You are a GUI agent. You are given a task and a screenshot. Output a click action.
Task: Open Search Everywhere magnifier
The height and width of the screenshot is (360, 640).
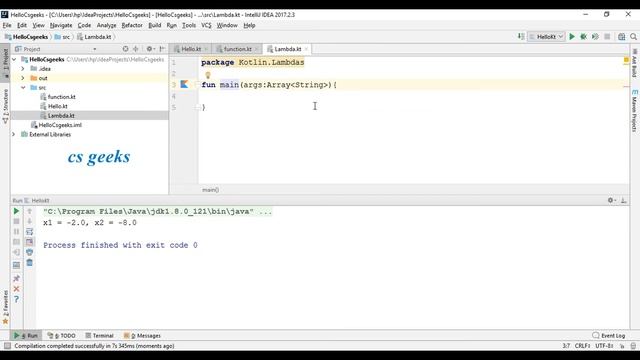tap(633, 37)
